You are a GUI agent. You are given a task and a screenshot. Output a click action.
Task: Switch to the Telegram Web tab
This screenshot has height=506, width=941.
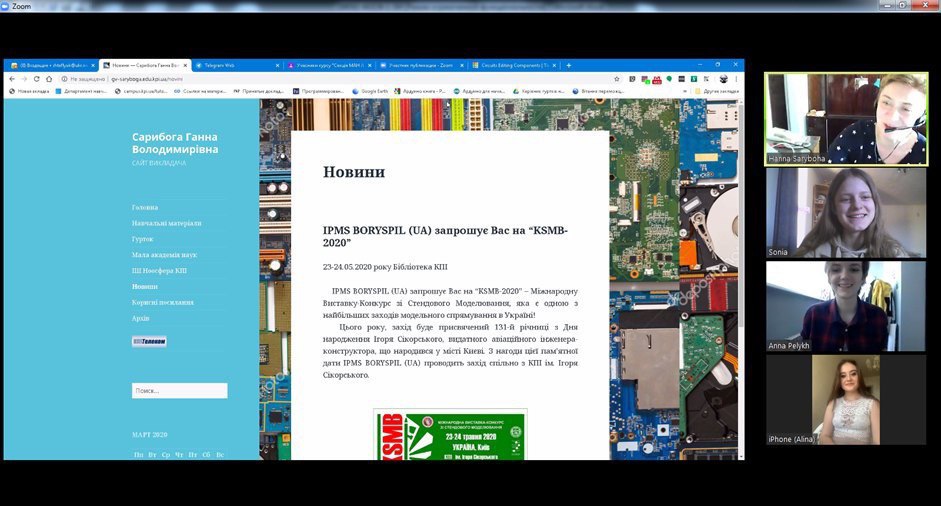click(236, 65)
